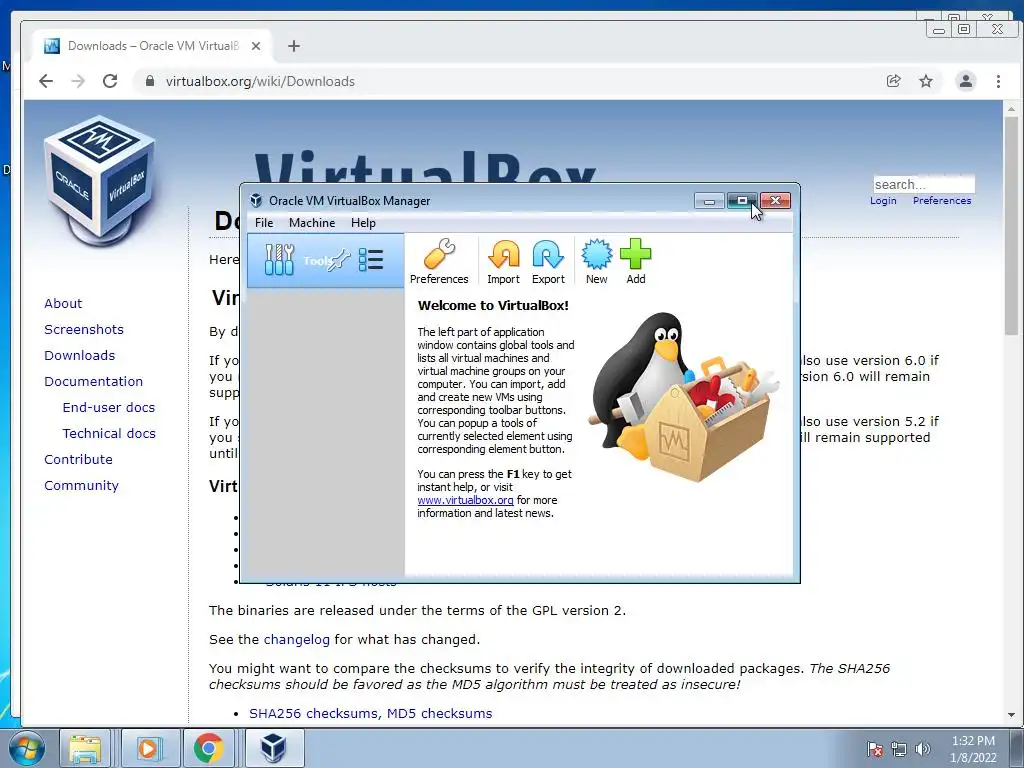Click the Chrome address bar URL
1024x768 pixels.
pyautogui.click(x=260, y=82)
